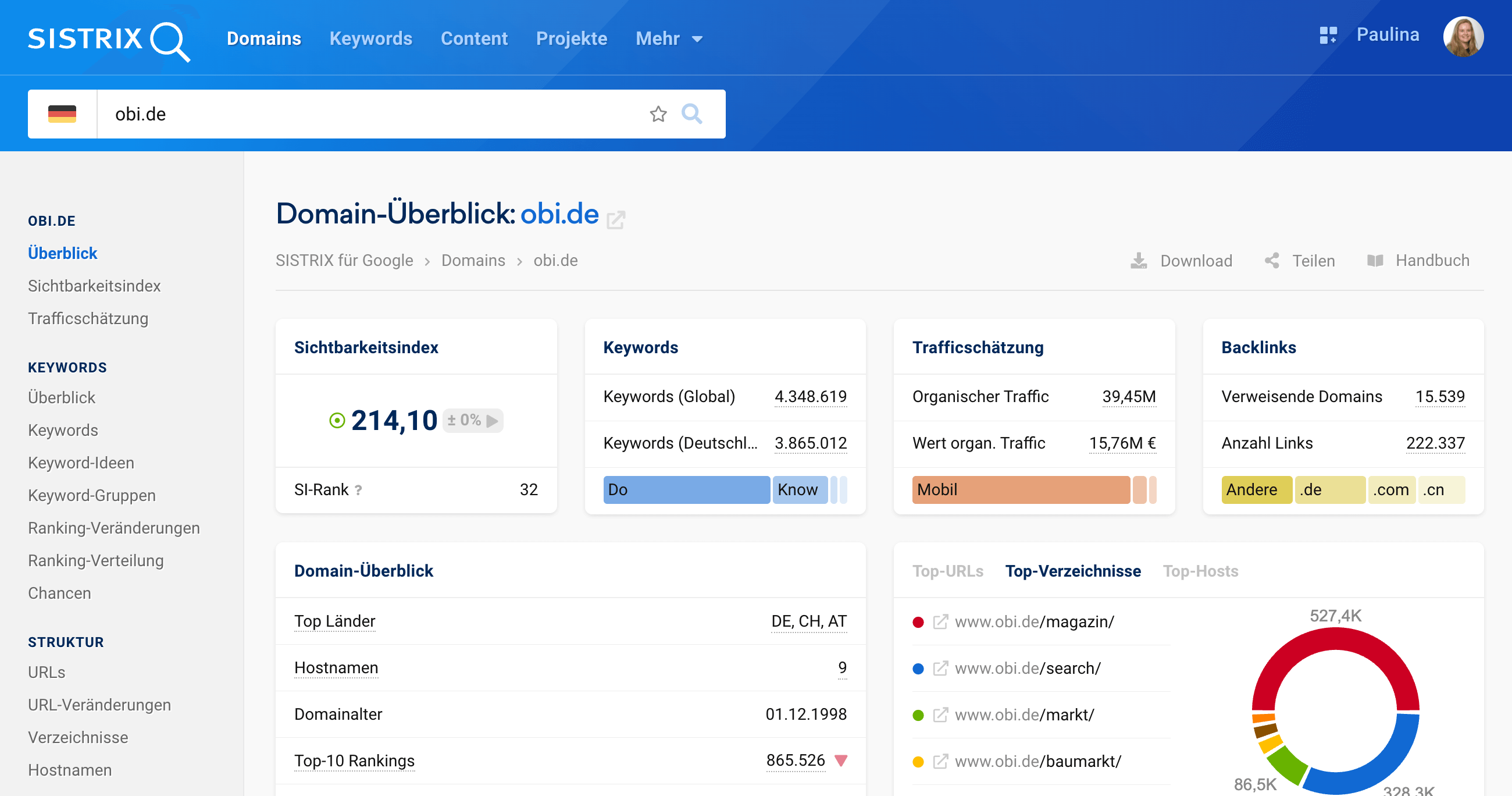Click the magnifier search icon

[x=691, y=114]
